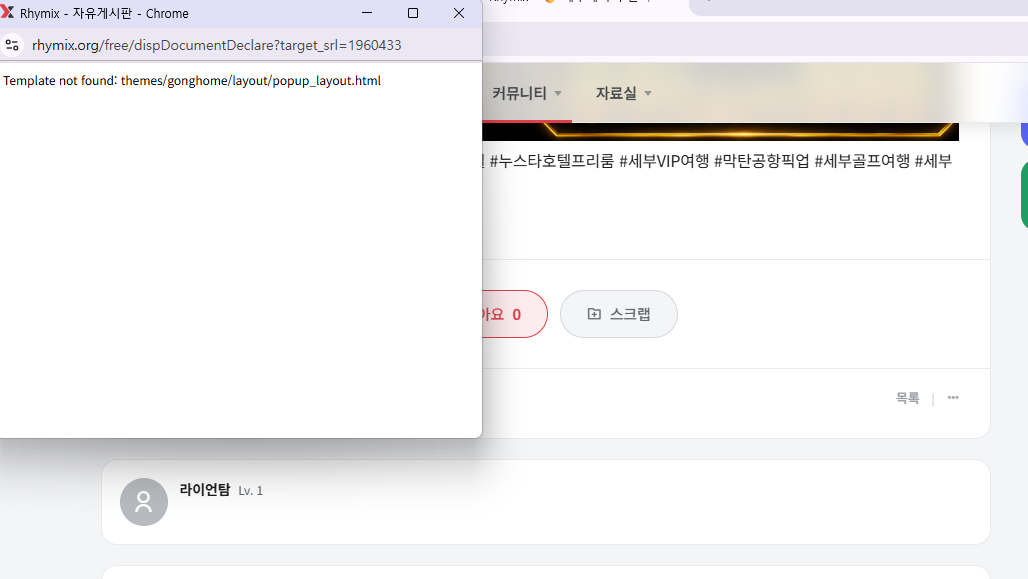Click the hashtag #세부골프여행
Image resolution: width=1028 pixels, height=579 pixels.
click(x=862, y=161)
